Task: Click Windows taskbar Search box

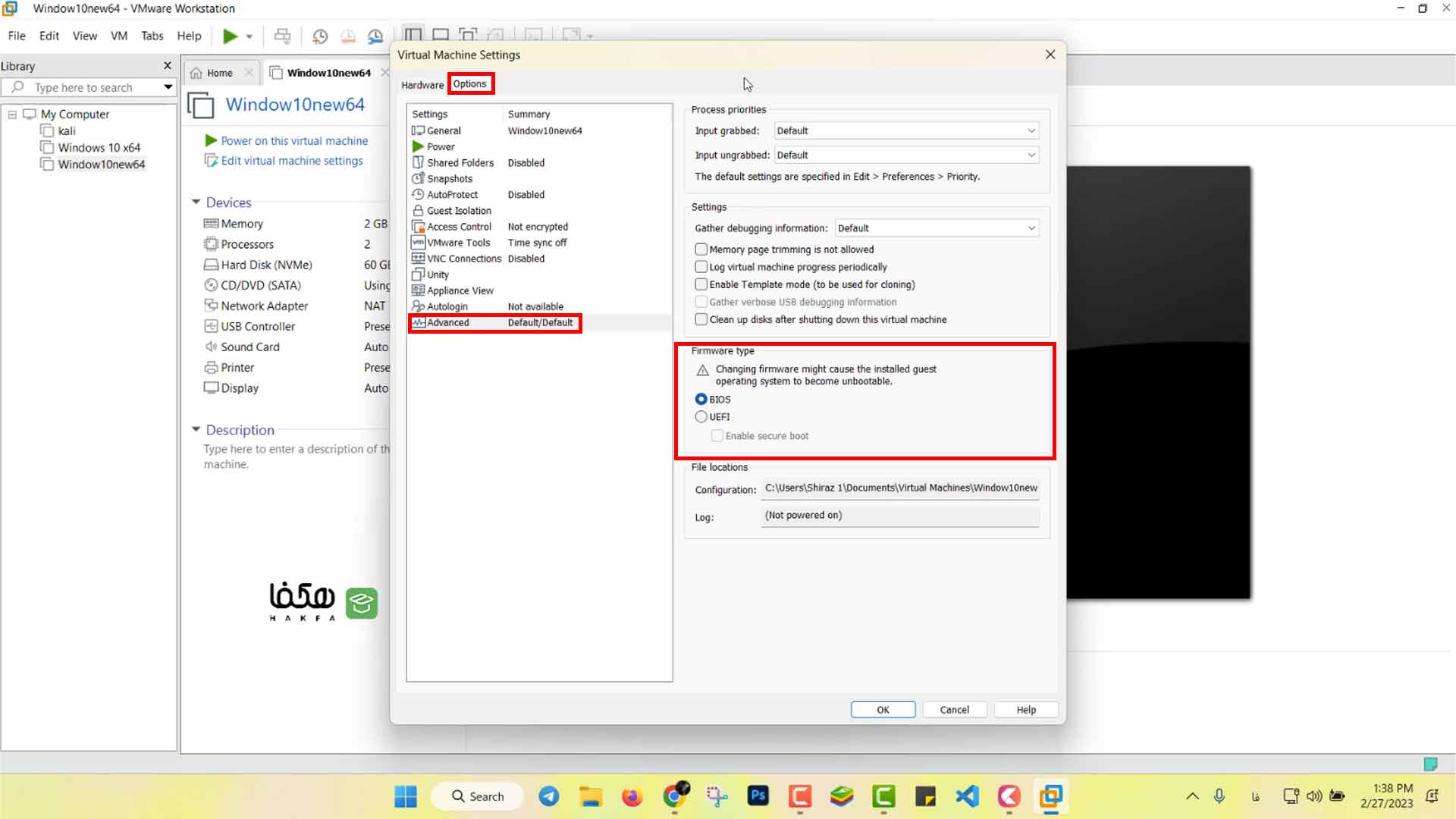Action: pyautogui.click(x=478, y=796)
